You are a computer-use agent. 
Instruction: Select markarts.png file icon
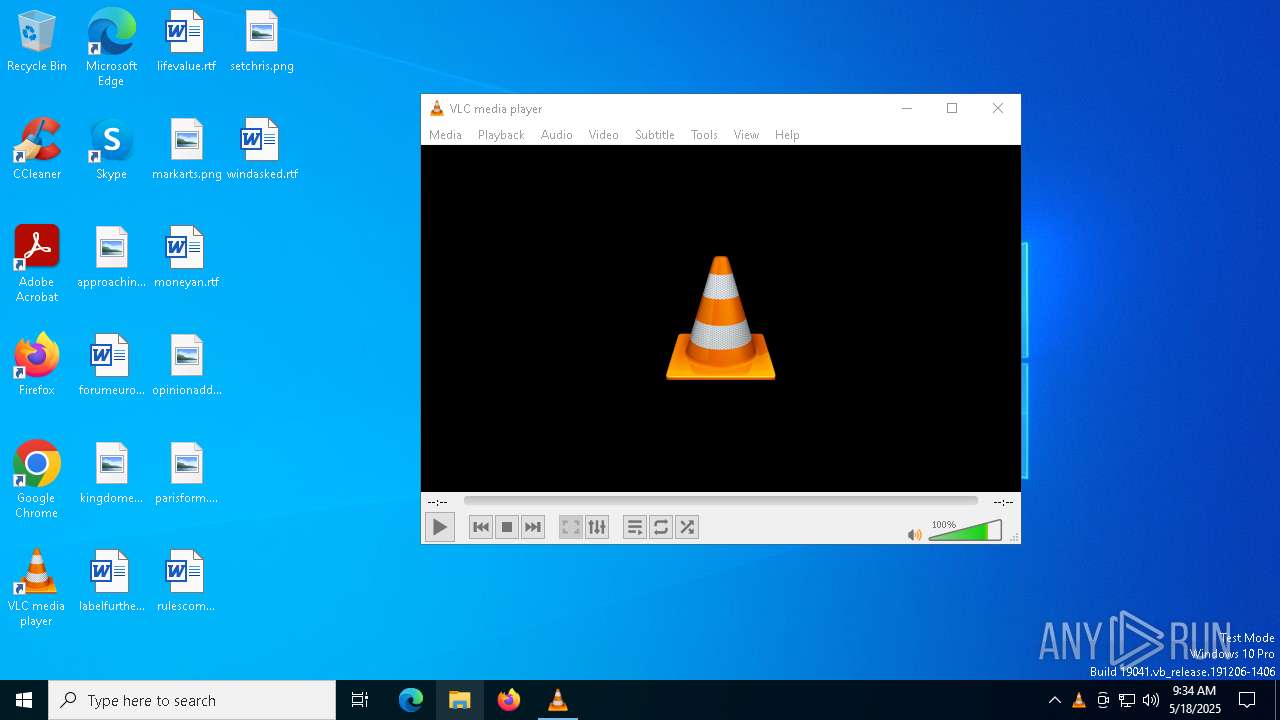[x=186, y=150]
